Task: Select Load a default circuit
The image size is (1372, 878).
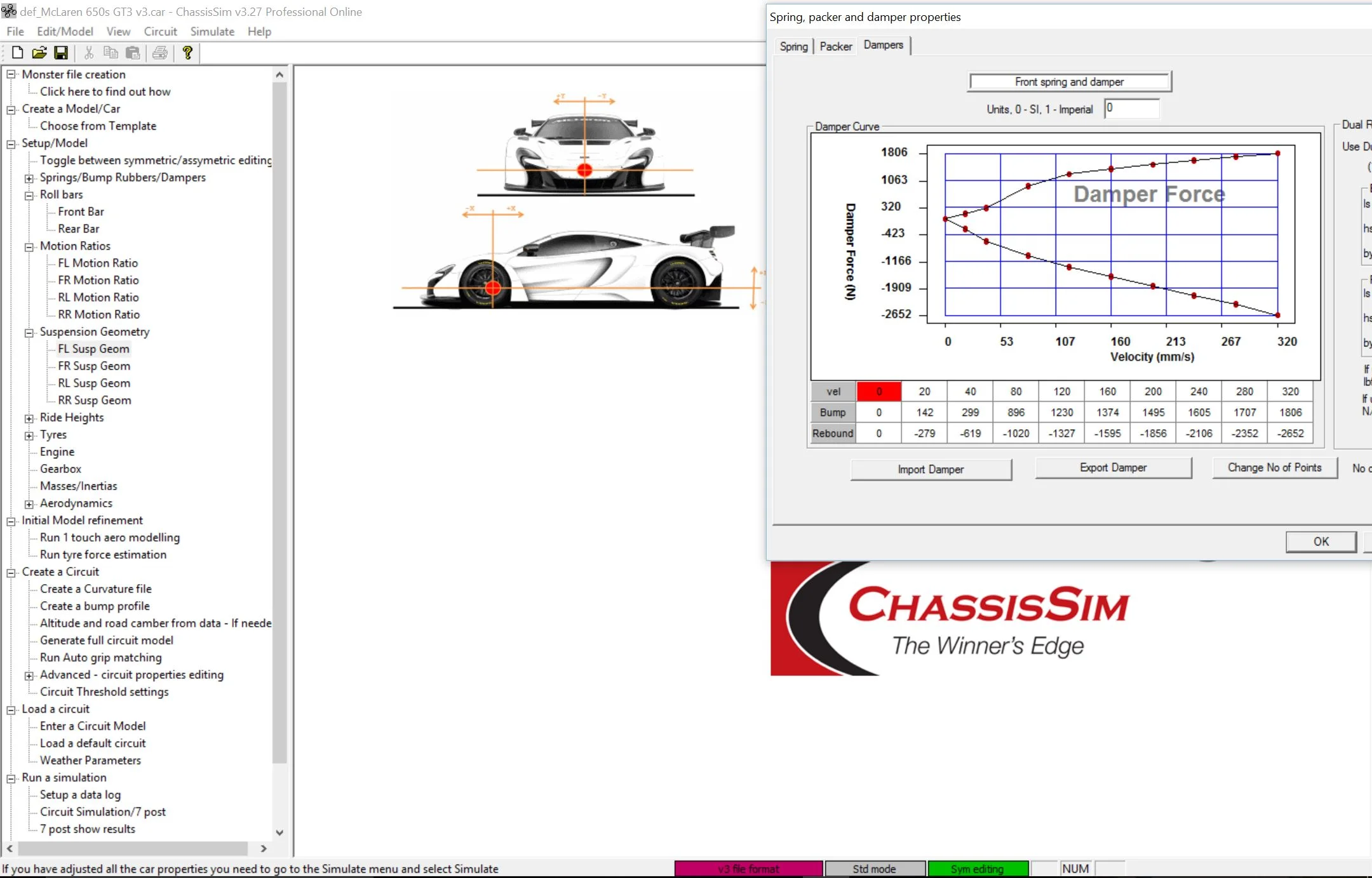Action: [93, 743]
